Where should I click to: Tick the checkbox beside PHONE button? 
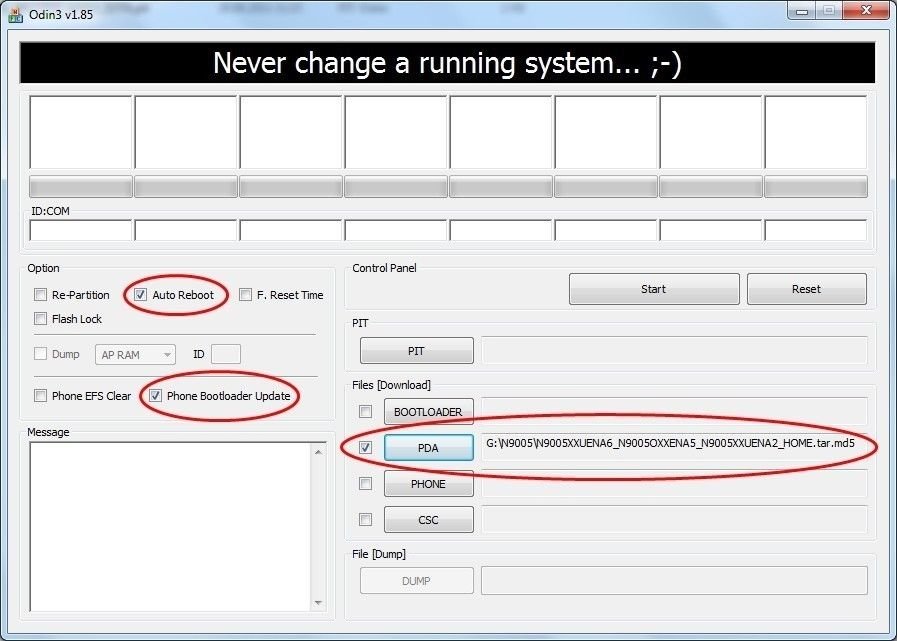365,484
